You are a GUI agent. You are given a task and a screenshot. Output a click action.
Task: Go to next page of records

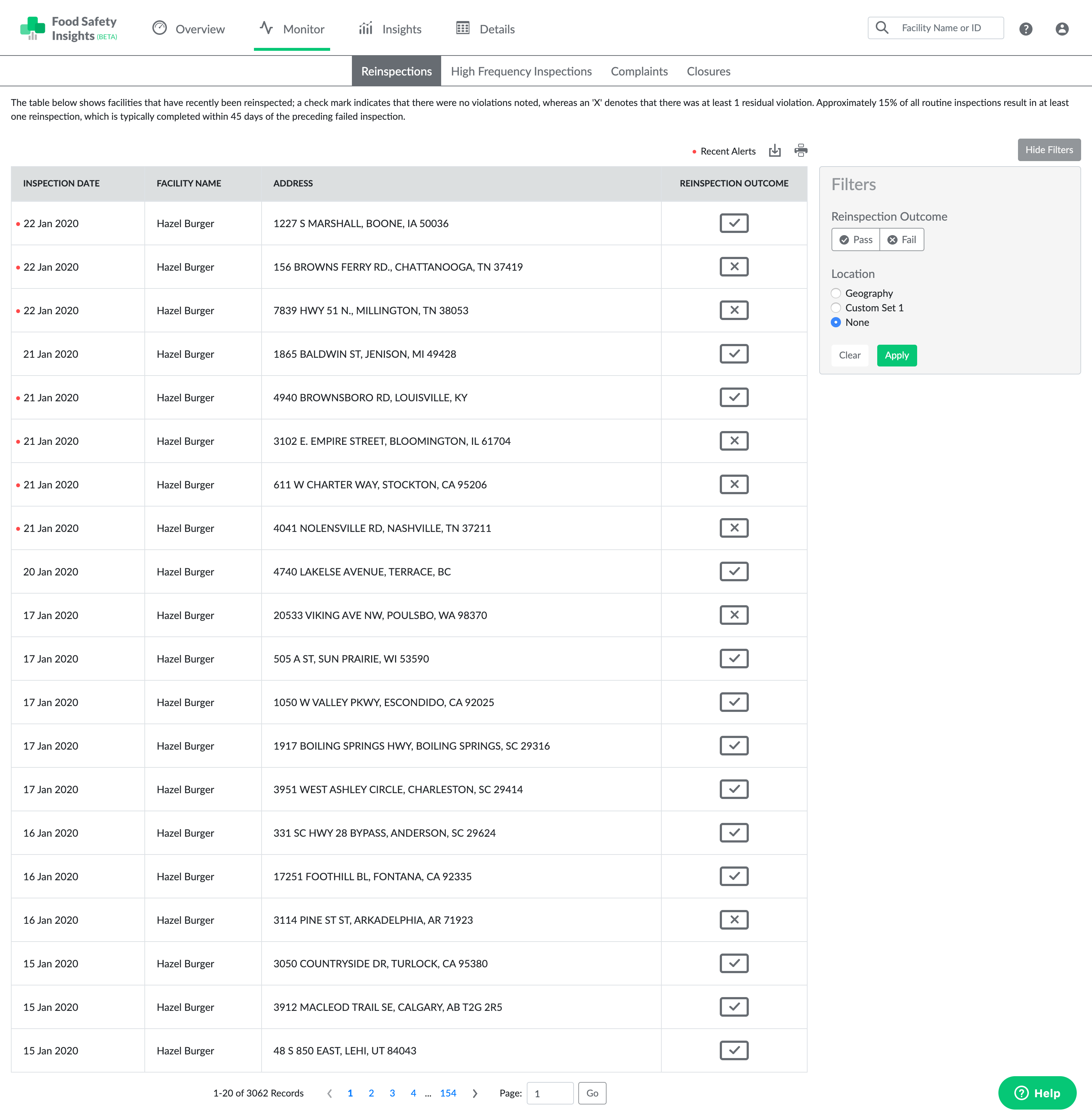coord(475,1093)
